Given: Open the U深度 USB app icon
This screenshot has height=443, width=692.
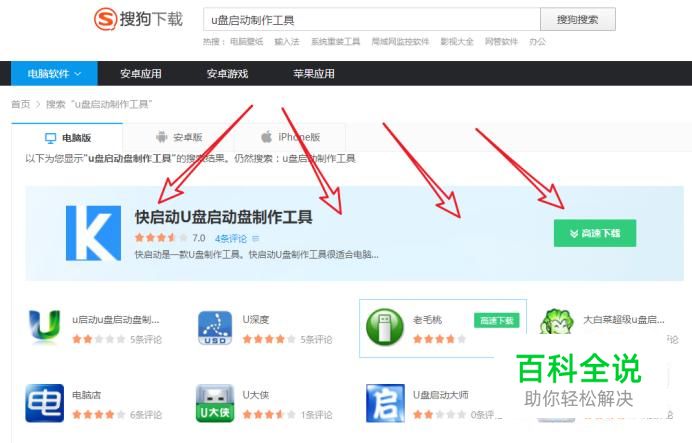Looking at the screenshot, I should [x=215, y=328].
